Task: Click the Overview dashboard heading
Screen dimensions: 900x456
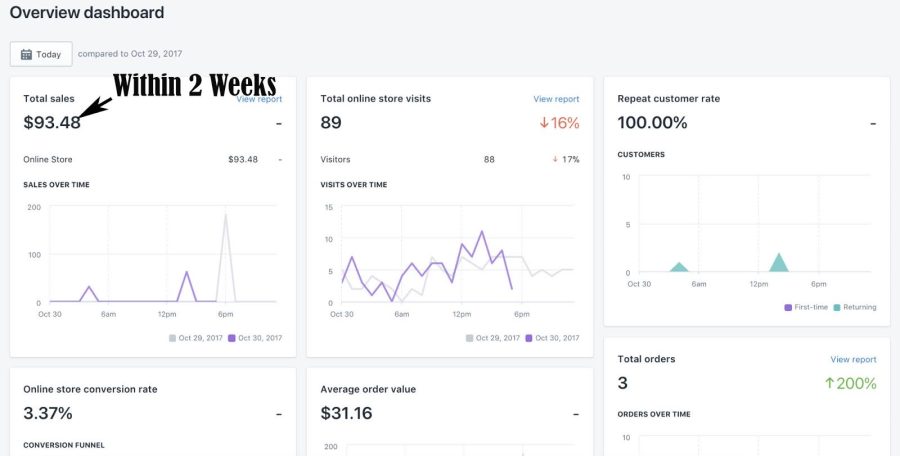Action: (87, 13)
